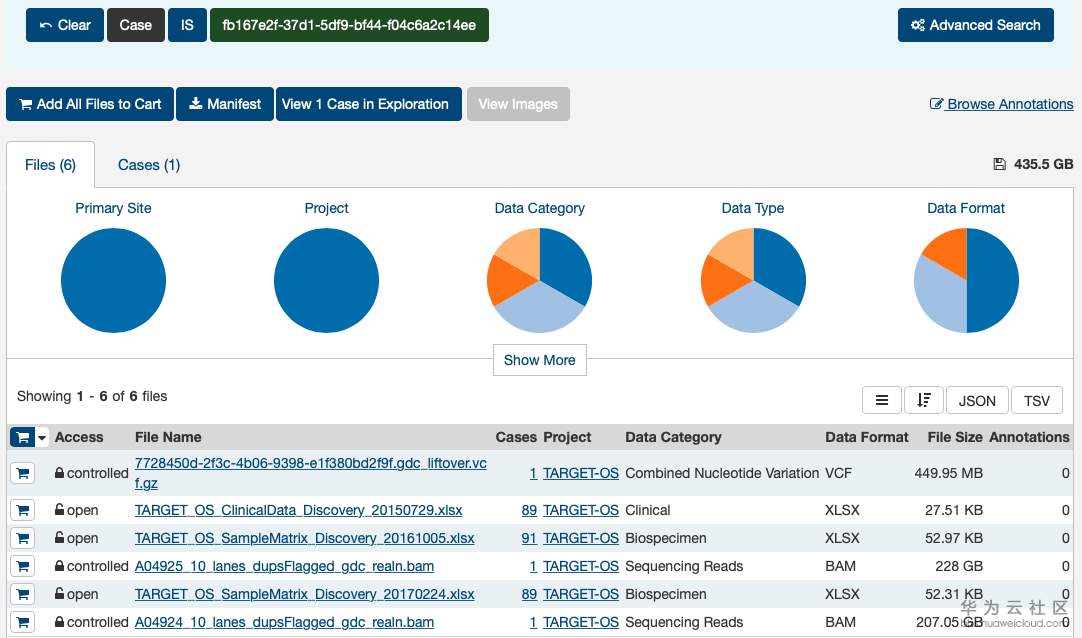
Task: Open A04924_10_lanes_dupsFlagged_gdc_realn.bam link
Action: [284, 622]
